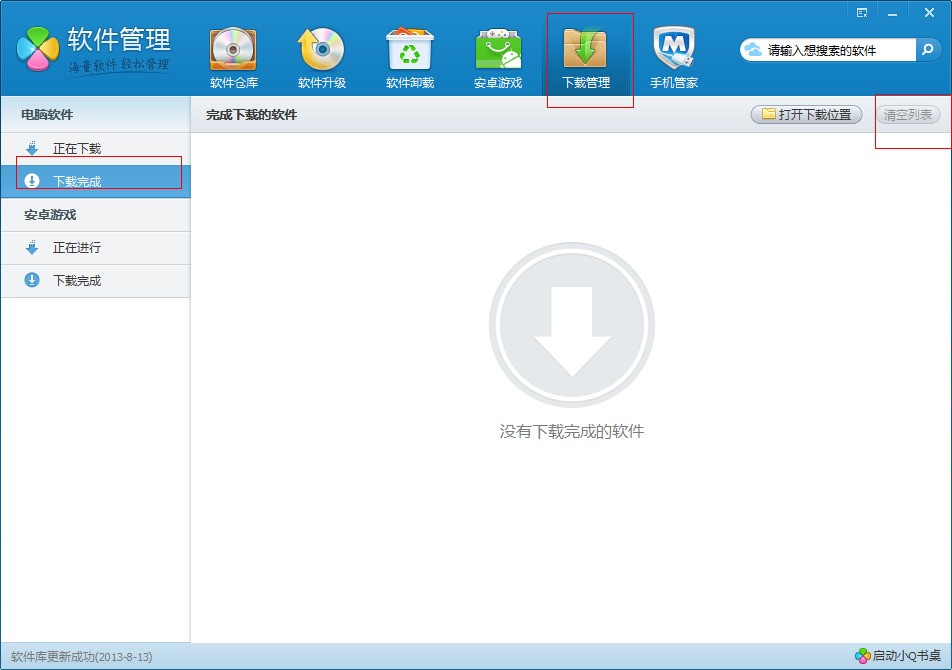The height and width of the screenshot is (670, 952).
Task: Click the 电脑软件 section header
Action: coord(47,115)
